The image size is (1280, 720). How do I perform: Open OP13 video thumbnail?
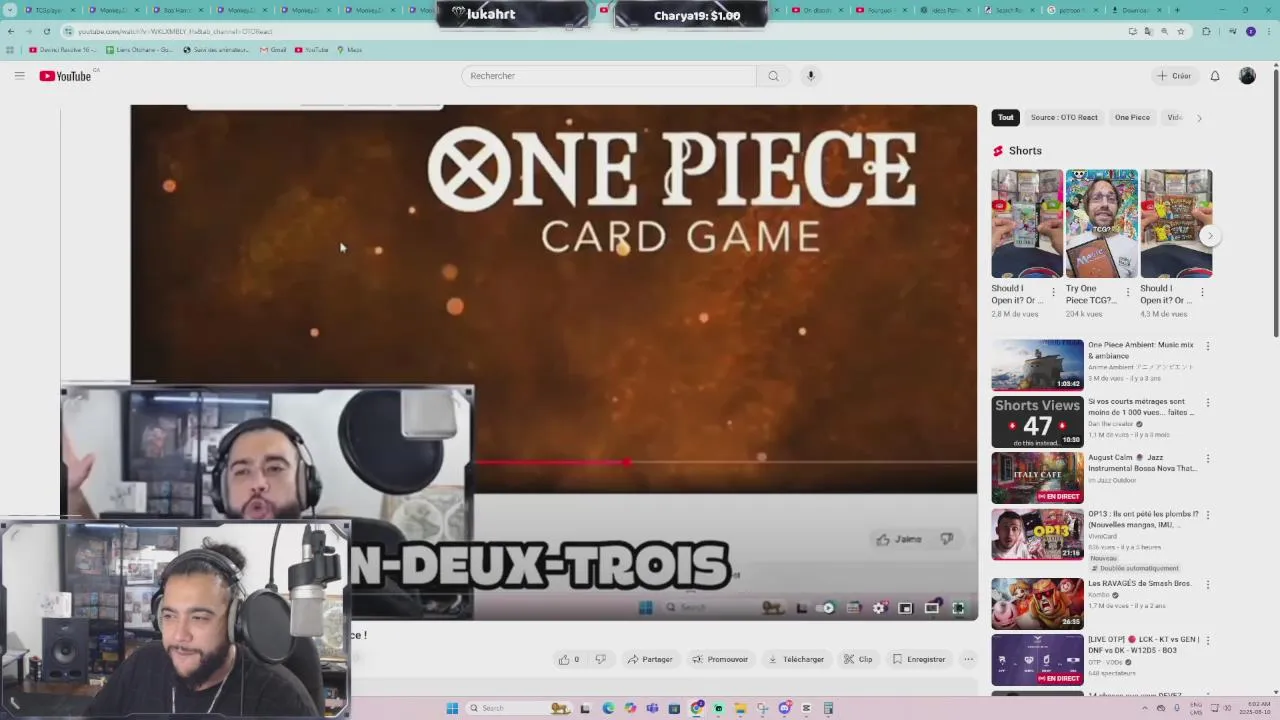point(1037,534)
